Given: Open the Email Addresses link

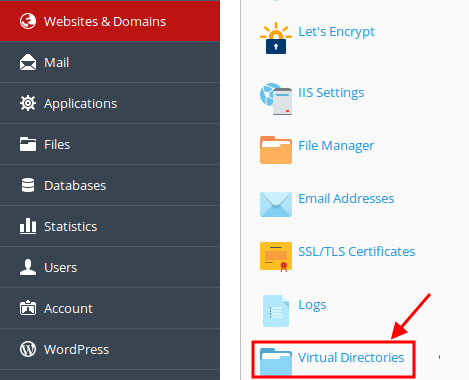Looking at the screenshot, I should point(346,199).
